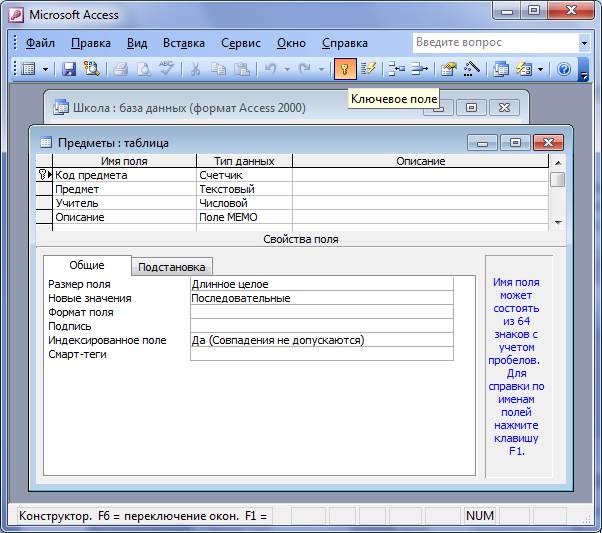Screen dimensions: 602x533
Task: Click the Build (wand) toolbar icon
Action: (472, 69)
